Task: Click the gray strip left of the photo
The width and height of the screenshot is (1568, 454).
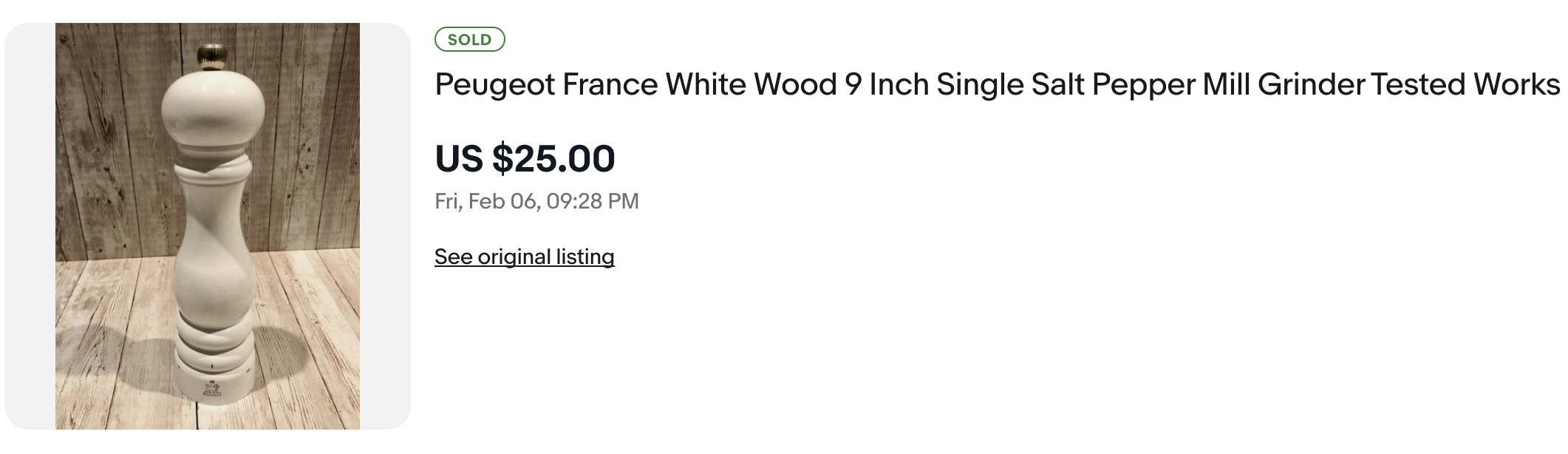Action: (30, 226)
